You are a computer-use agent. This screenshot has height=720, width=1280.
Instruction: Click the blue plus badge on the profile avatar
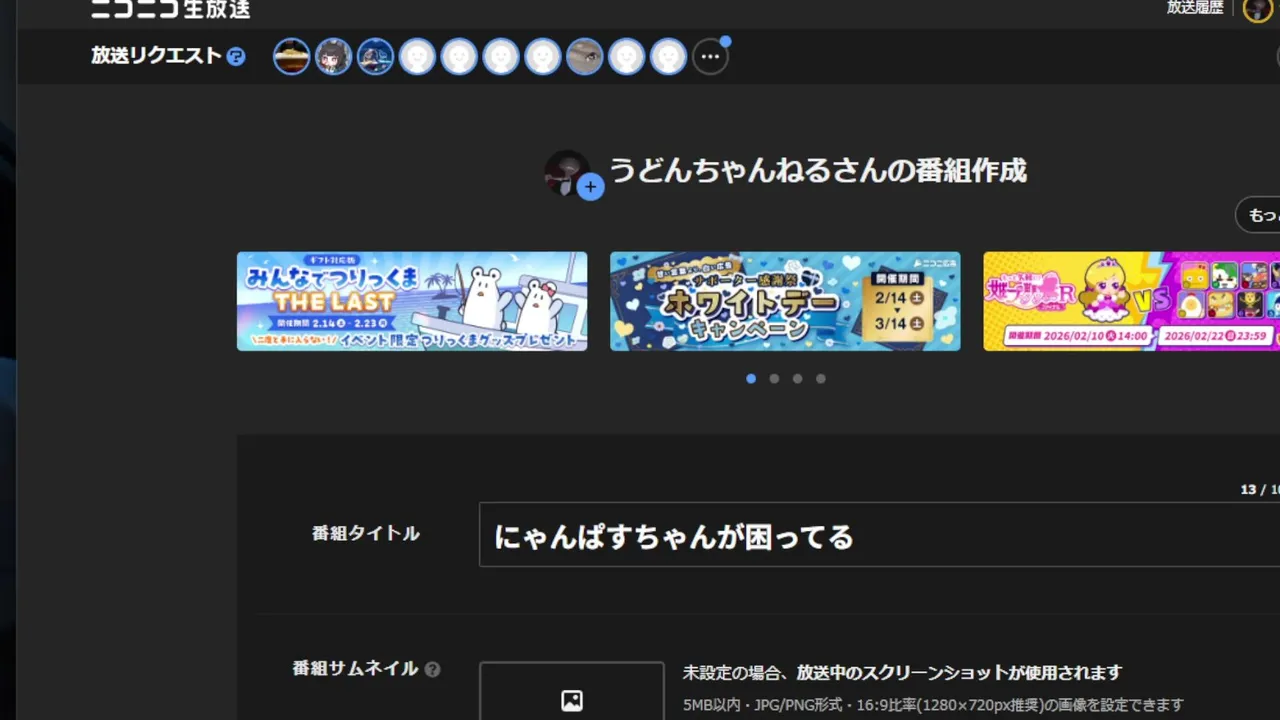[591, 186]
